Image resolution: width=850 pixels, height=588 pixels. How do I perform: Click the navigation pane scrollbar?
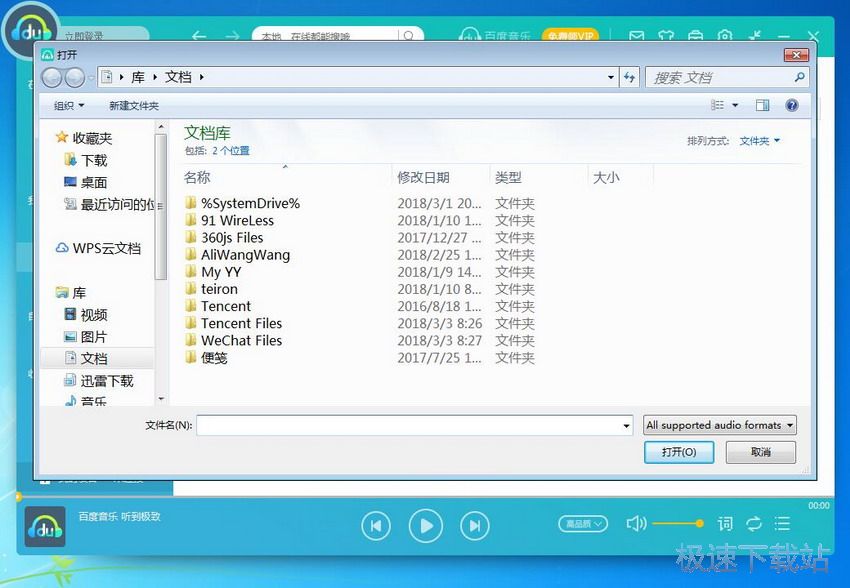pyautogui.click(x=160, y=206)
